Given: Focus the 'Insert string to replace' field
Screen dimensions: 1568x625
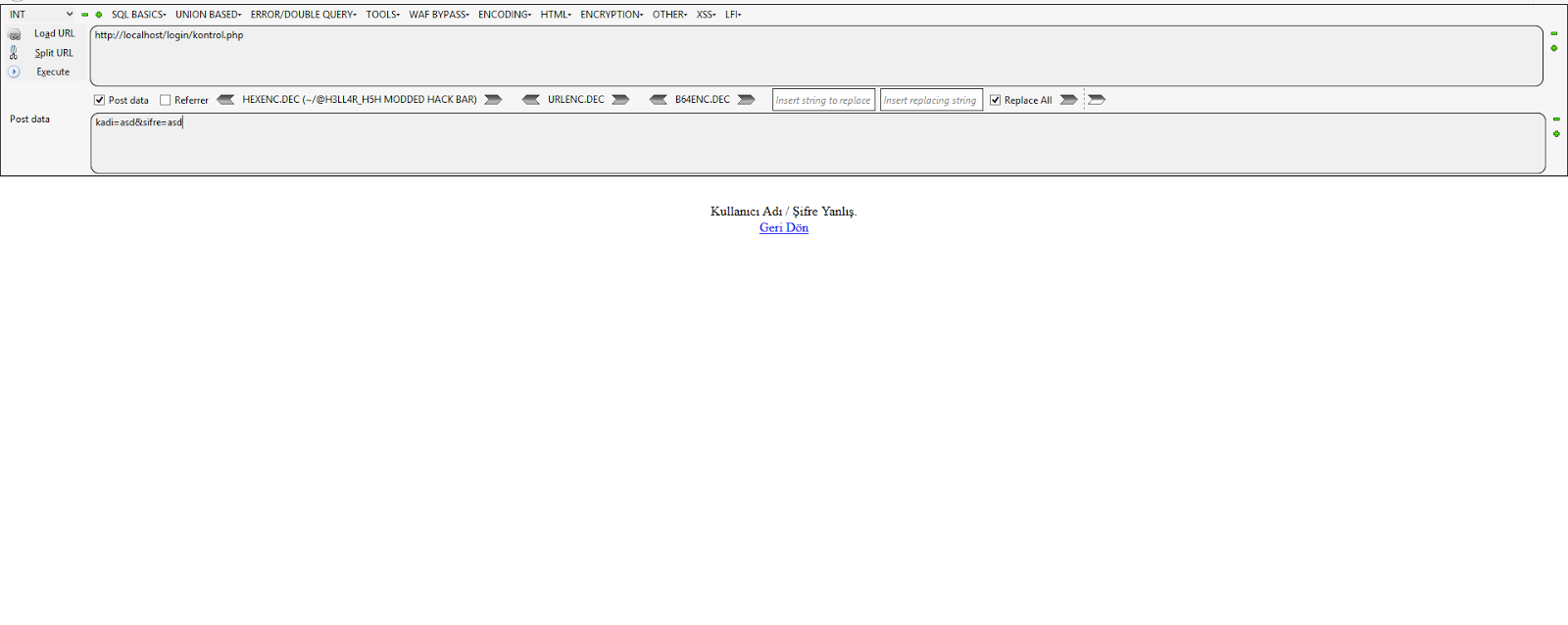Looking at the screenshot, I should (x=823, y=100).
